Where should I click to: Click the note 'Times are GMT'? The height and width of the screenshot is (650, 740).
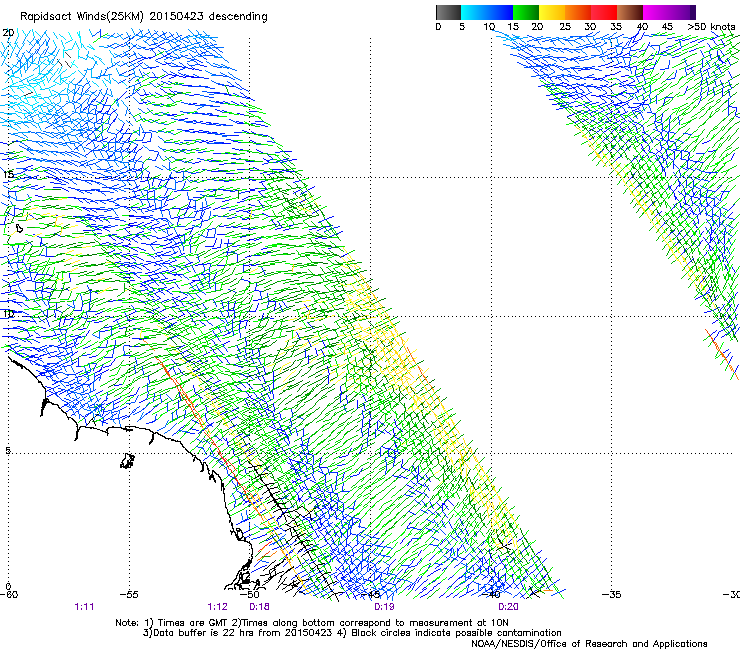pyautogui.click(x=193, y=623)
